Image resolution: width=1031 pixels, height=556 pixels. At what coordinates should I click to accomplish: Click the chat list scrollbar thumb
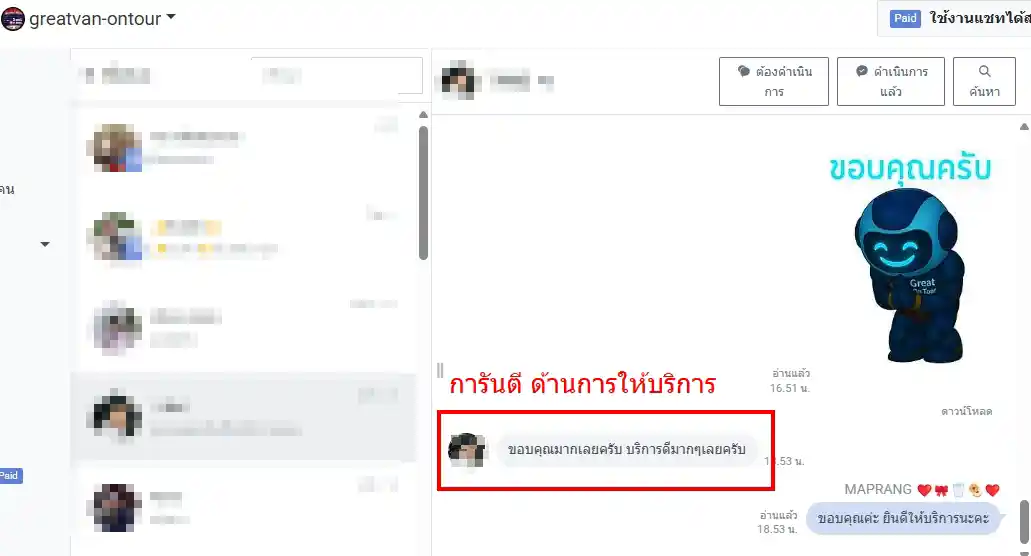423,193
